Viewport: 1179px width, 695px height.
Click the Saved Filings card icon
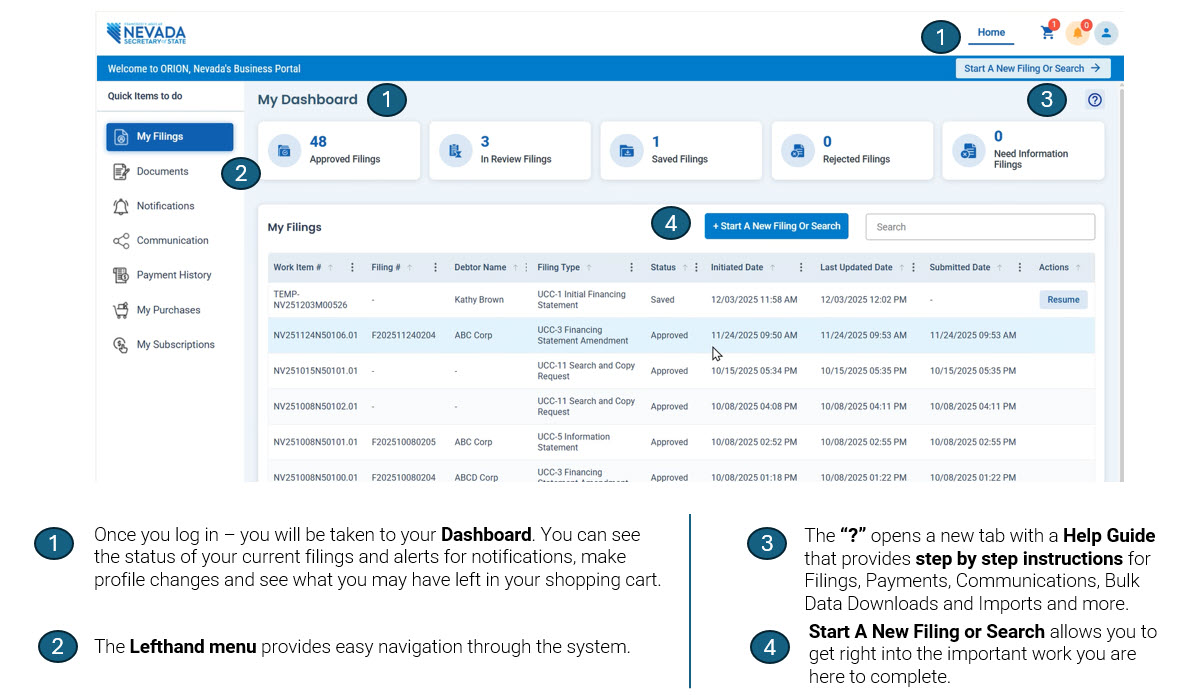click(x=626, y=150)
